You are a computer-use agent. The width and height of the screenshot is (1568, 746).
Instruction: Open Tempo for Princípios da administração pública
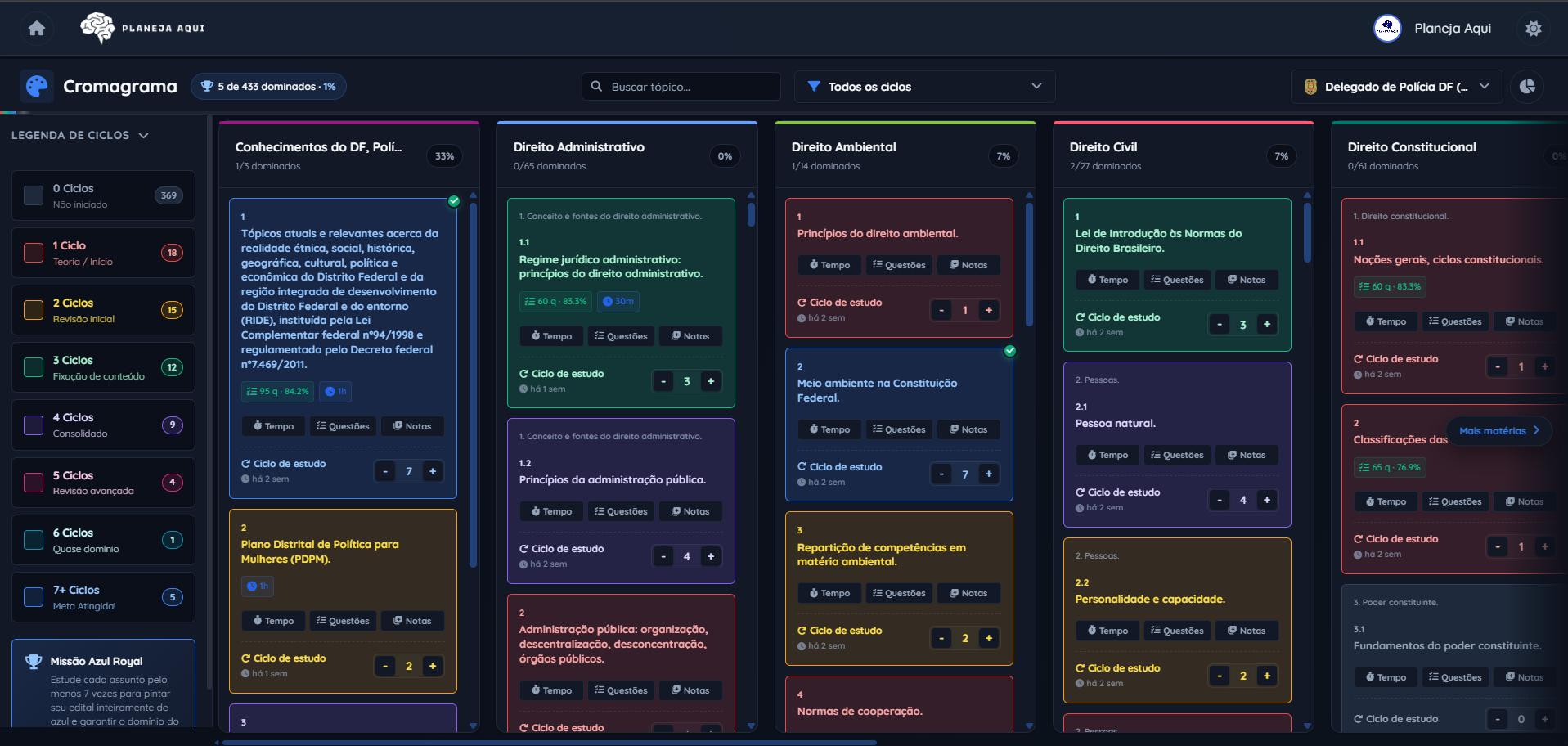551,511
